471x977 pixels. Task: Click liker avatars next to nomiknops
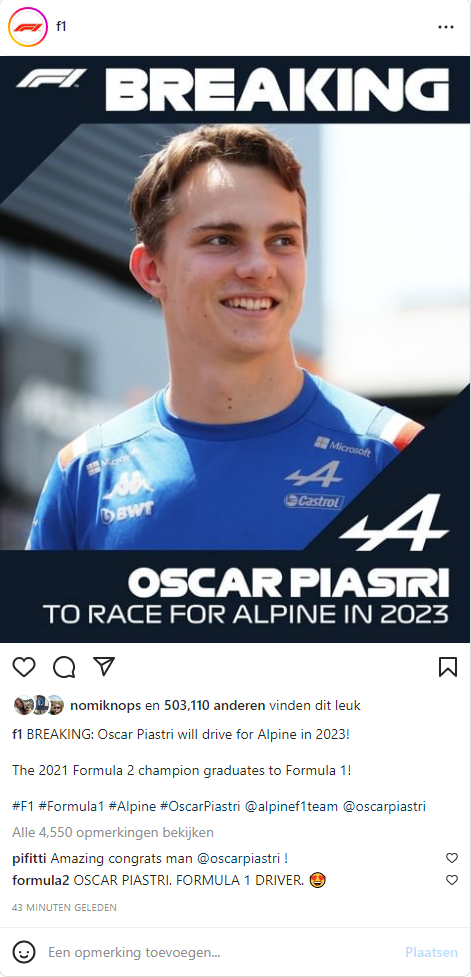(39, 705)
